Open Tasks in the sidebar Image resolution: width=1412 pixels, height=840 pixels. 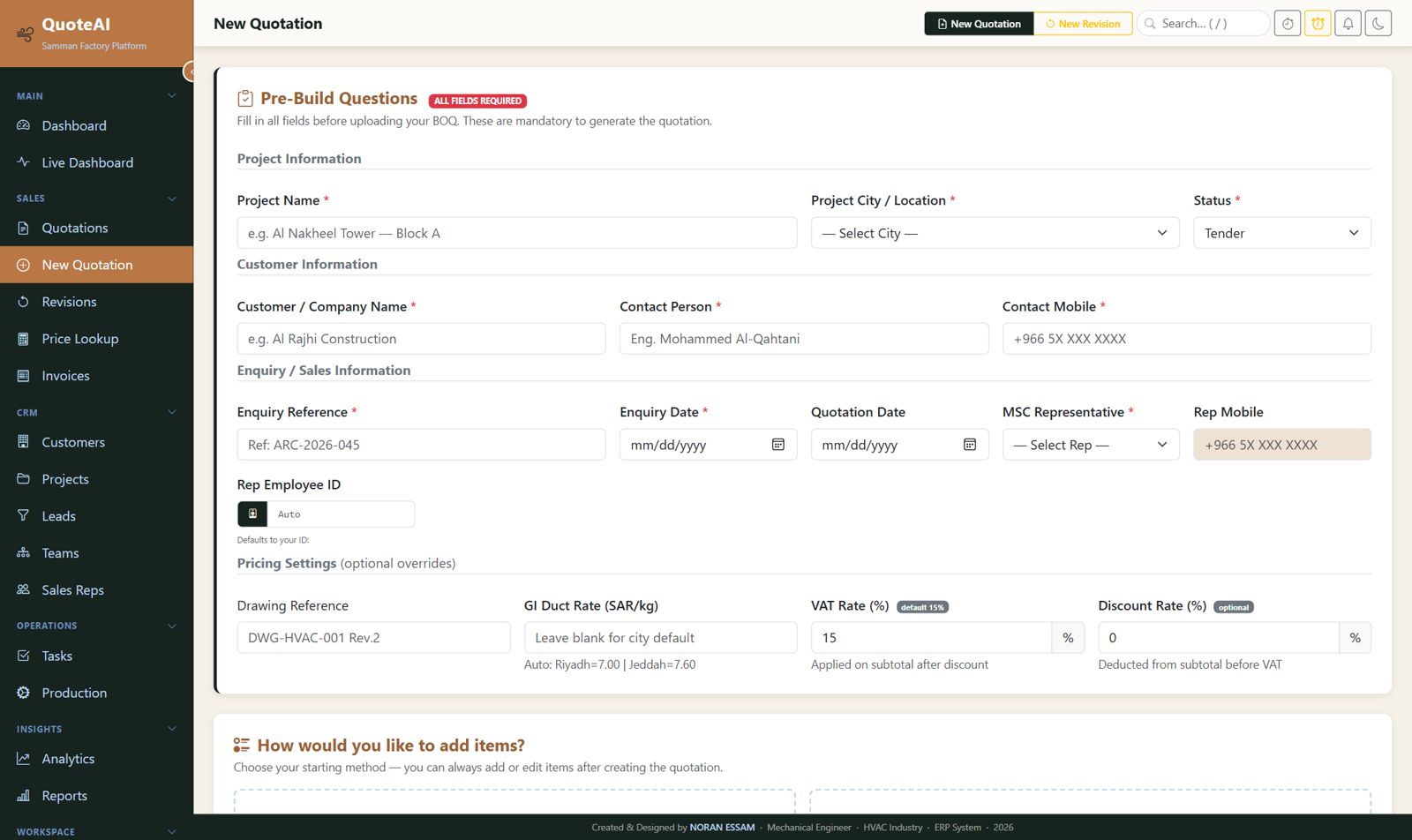(x=96, y=656)
